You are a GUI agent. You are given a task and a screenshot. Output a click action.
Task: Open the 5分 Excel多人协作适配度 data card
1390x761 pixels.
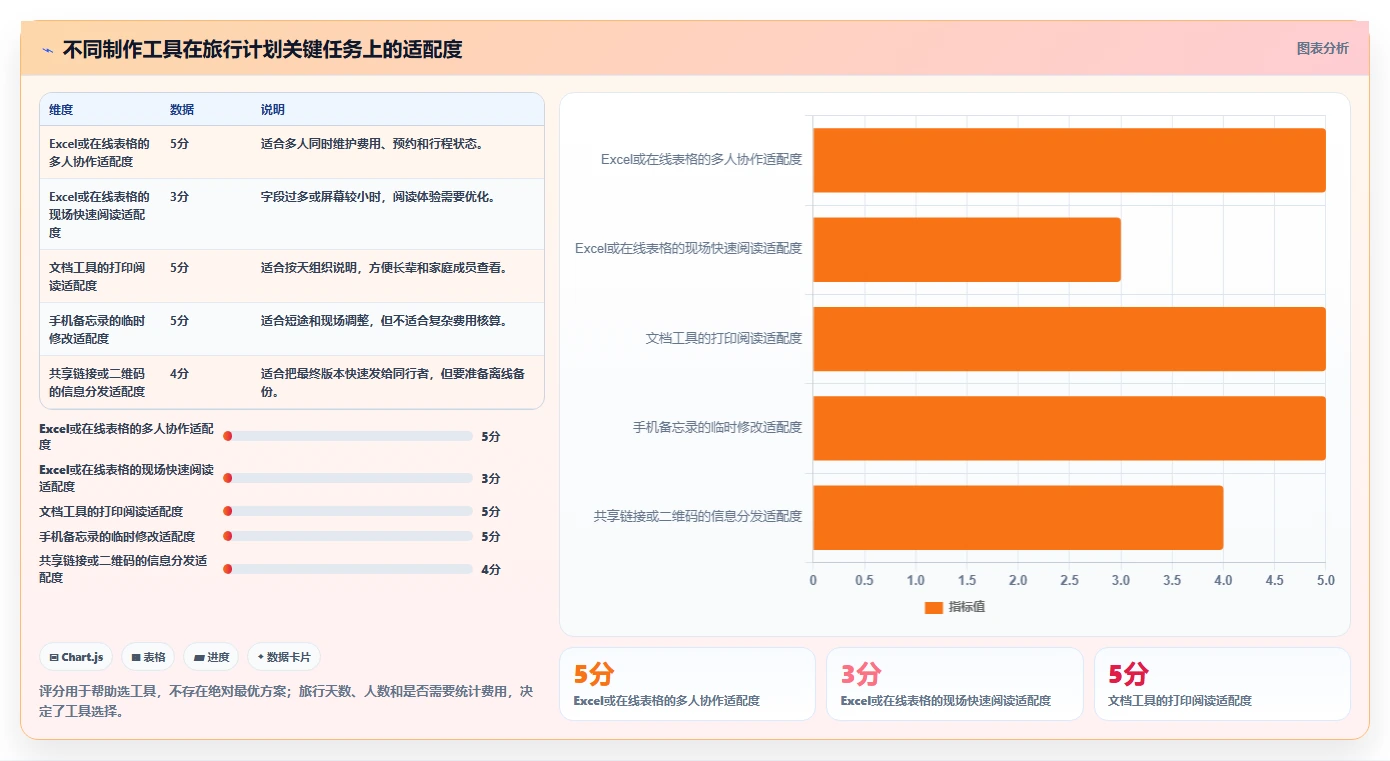coord(687,684)
